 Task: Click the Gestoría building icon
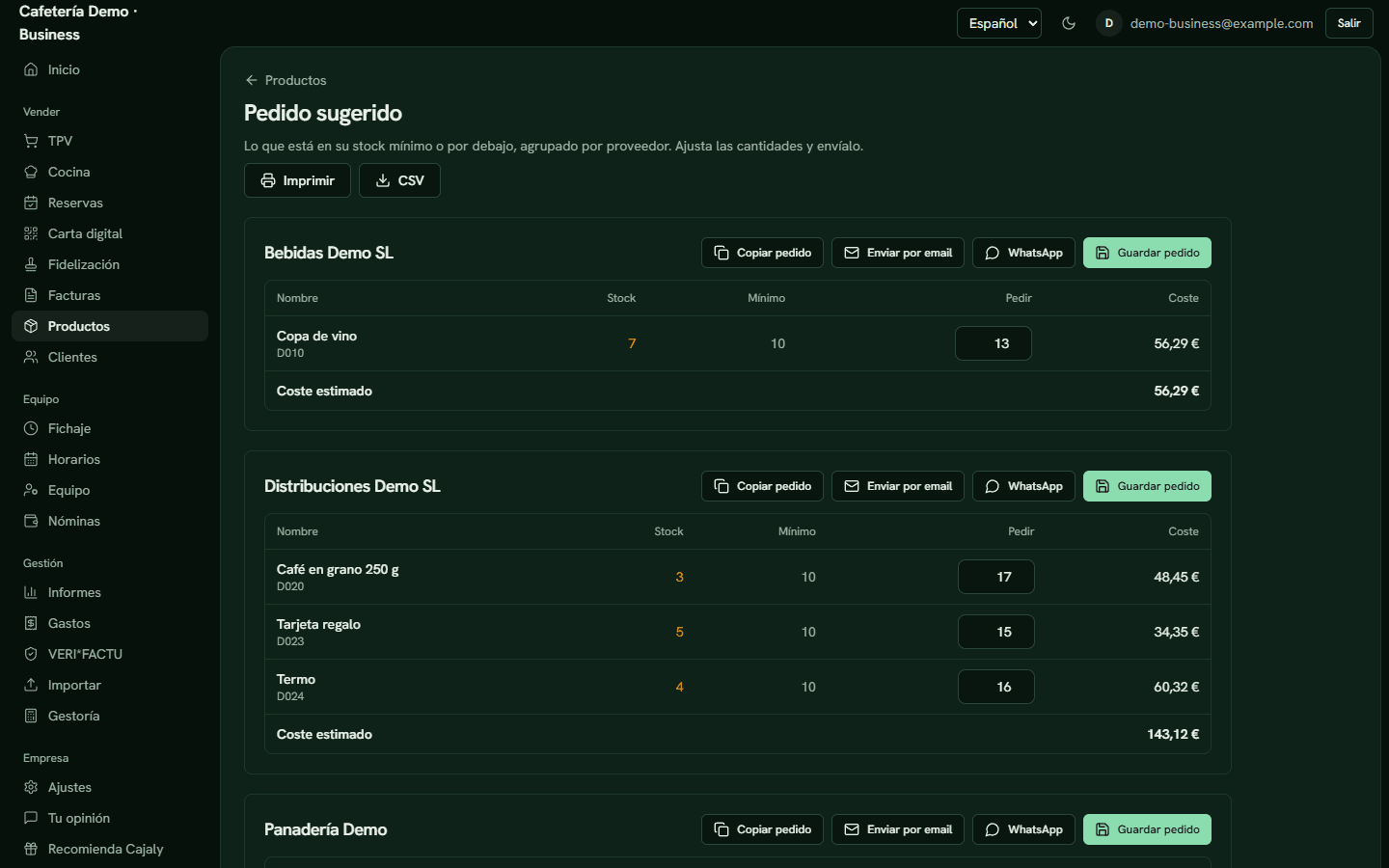[31, 716]
